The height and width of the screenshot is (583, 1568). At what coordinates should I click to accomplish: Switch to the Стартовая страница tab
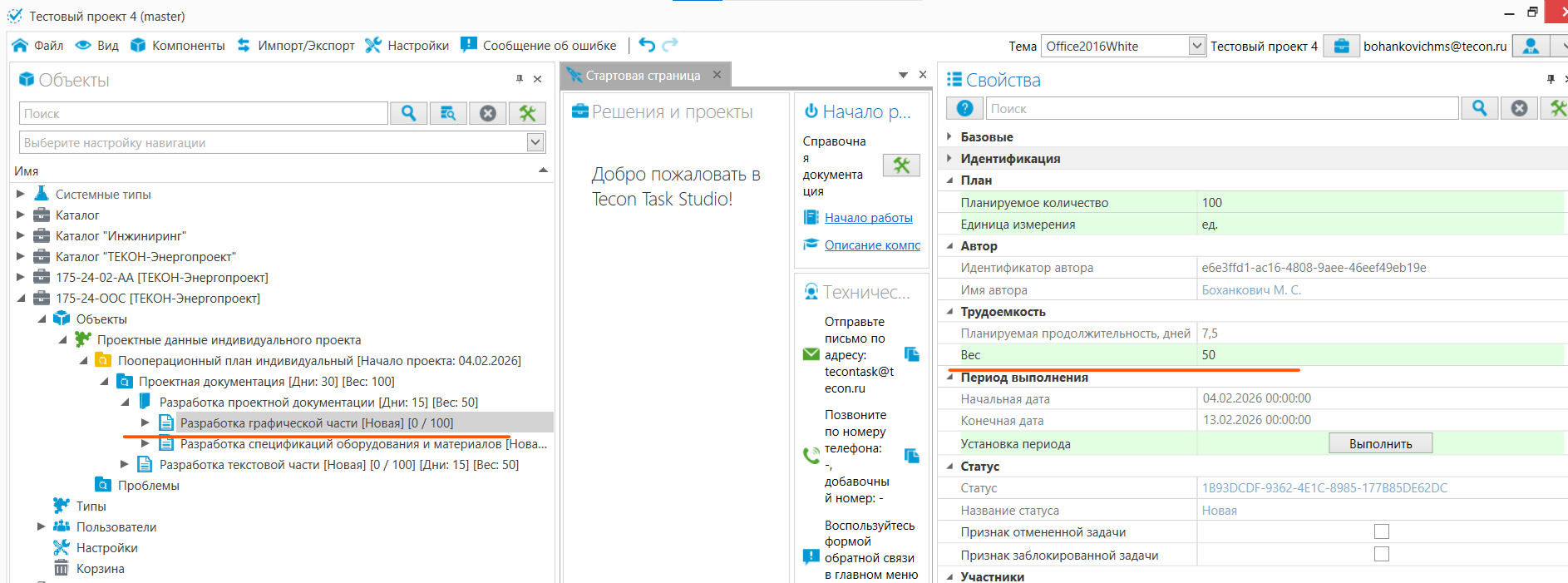[x=642, y=75]
